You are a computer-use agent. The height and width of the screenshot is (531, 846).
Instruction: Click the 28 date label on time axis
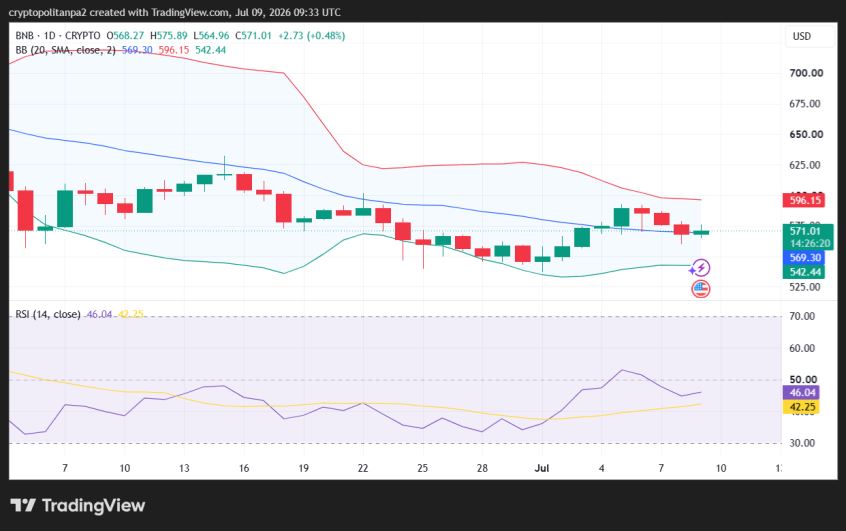482,468
